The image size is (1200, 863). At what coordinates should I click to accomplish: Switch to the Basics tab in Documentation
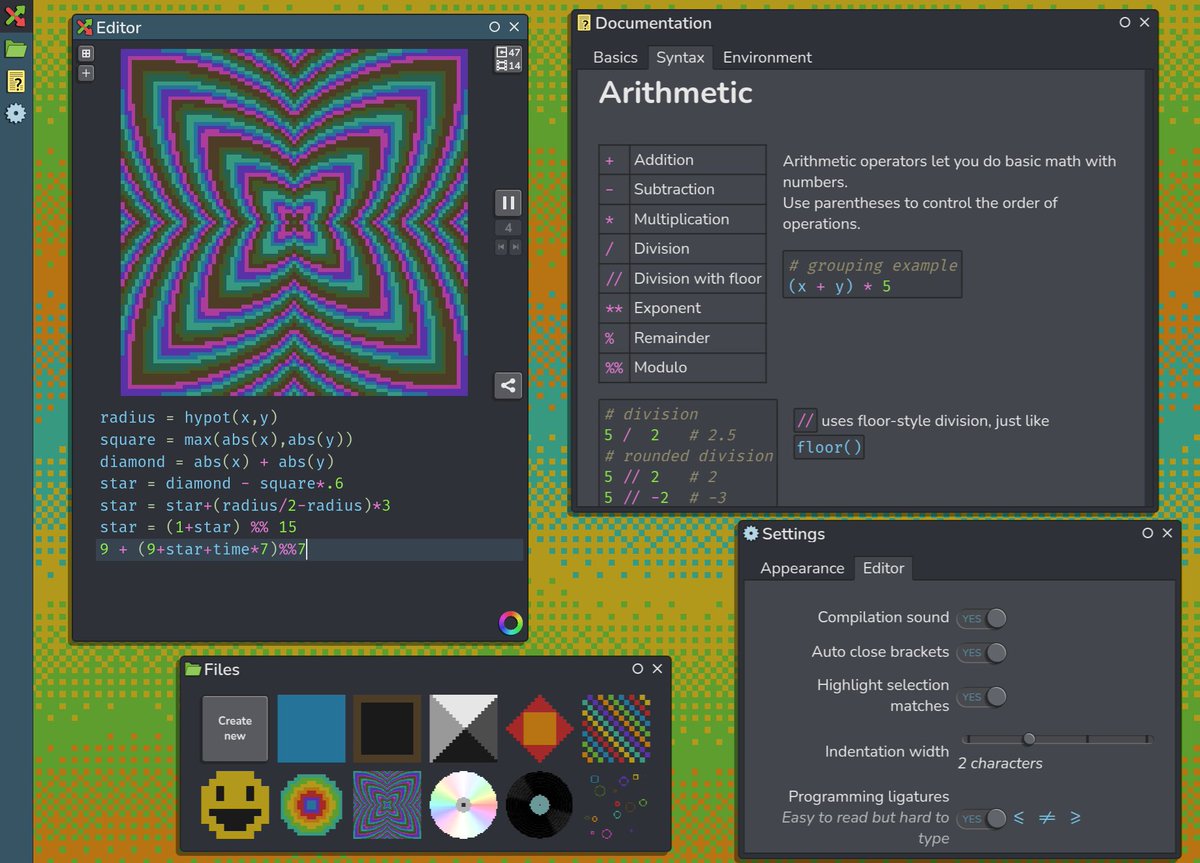(615, 57)
